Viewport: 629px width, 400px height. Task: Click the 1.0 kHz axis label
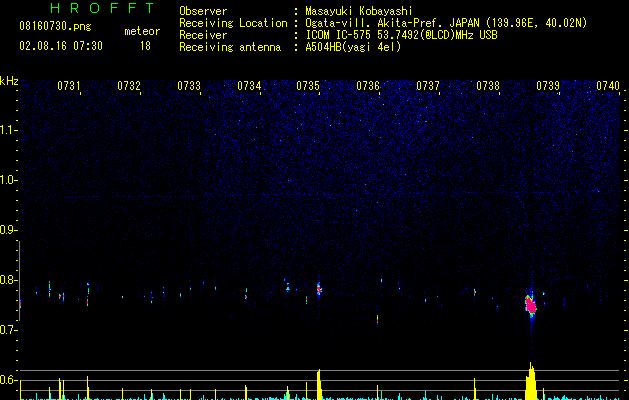coord(8,180)
